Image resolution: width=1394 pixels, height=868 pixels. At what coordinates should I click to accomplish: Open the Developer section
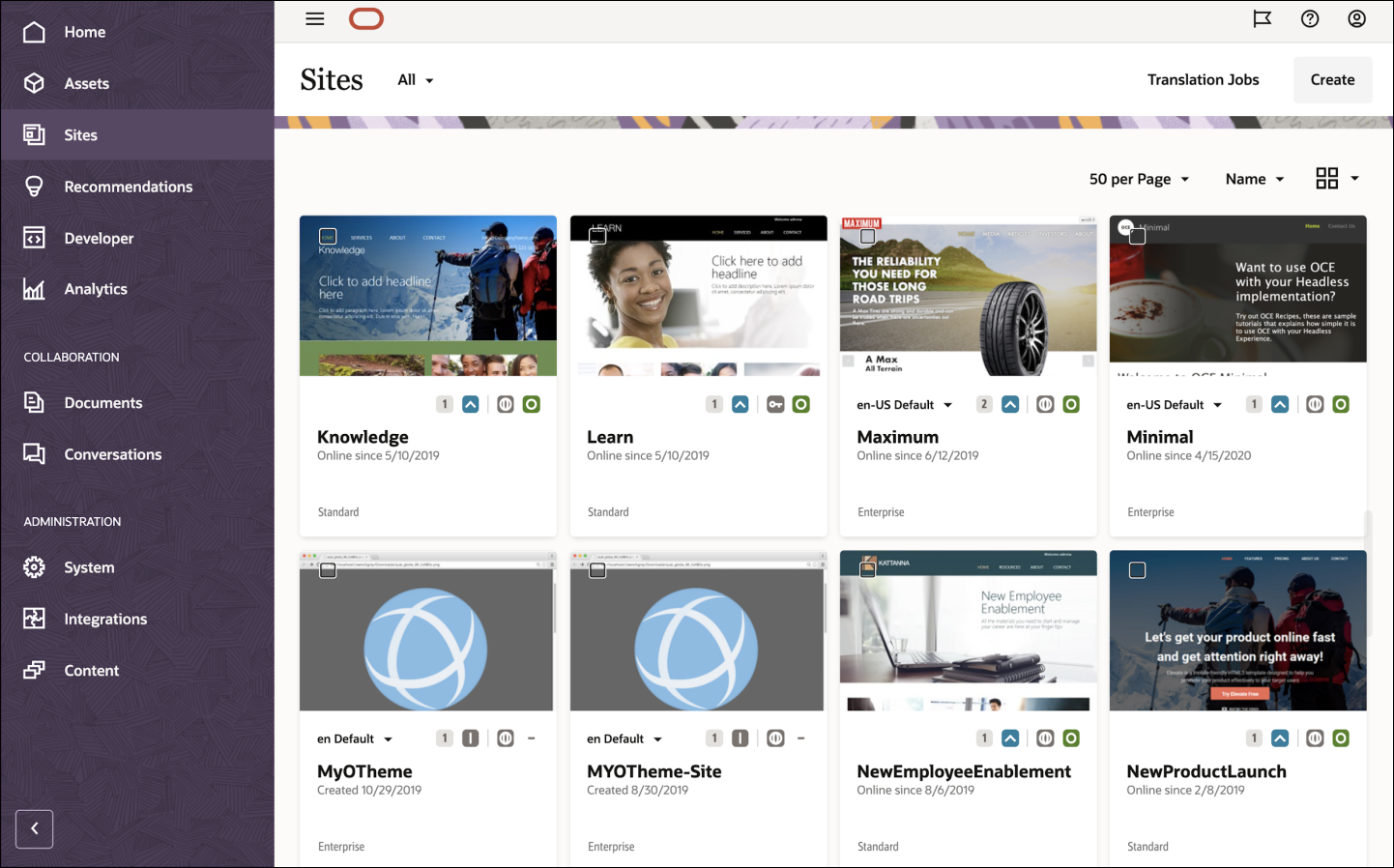pyautogui.click(x=101, y=238)
